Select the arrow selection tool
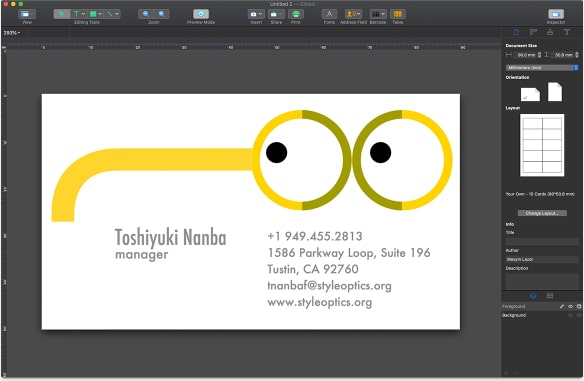The width and height of the screenshot is (584, 381). point(61,14)
